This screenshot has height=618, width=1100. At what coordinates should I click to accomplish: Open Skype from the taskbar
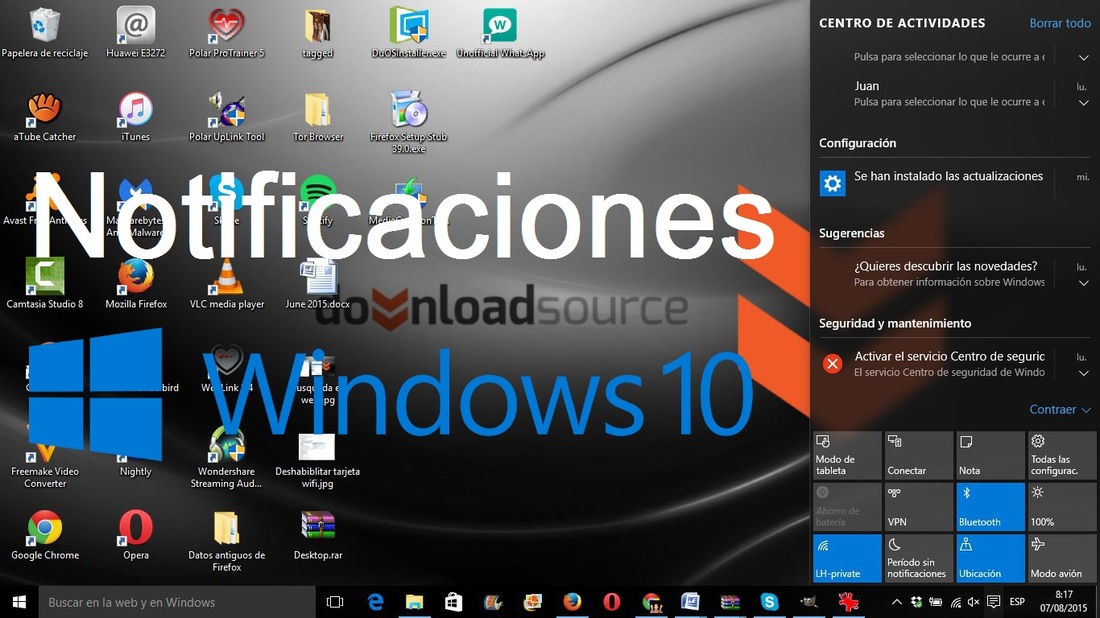(769, 602)
